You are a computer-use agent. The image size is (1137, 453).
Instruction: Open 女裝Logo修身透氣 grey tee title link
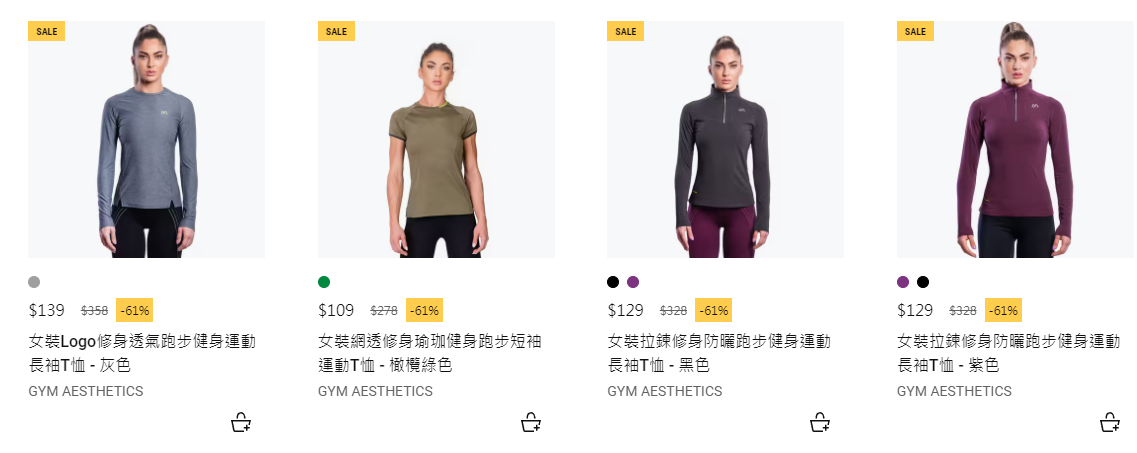point(142,353)
